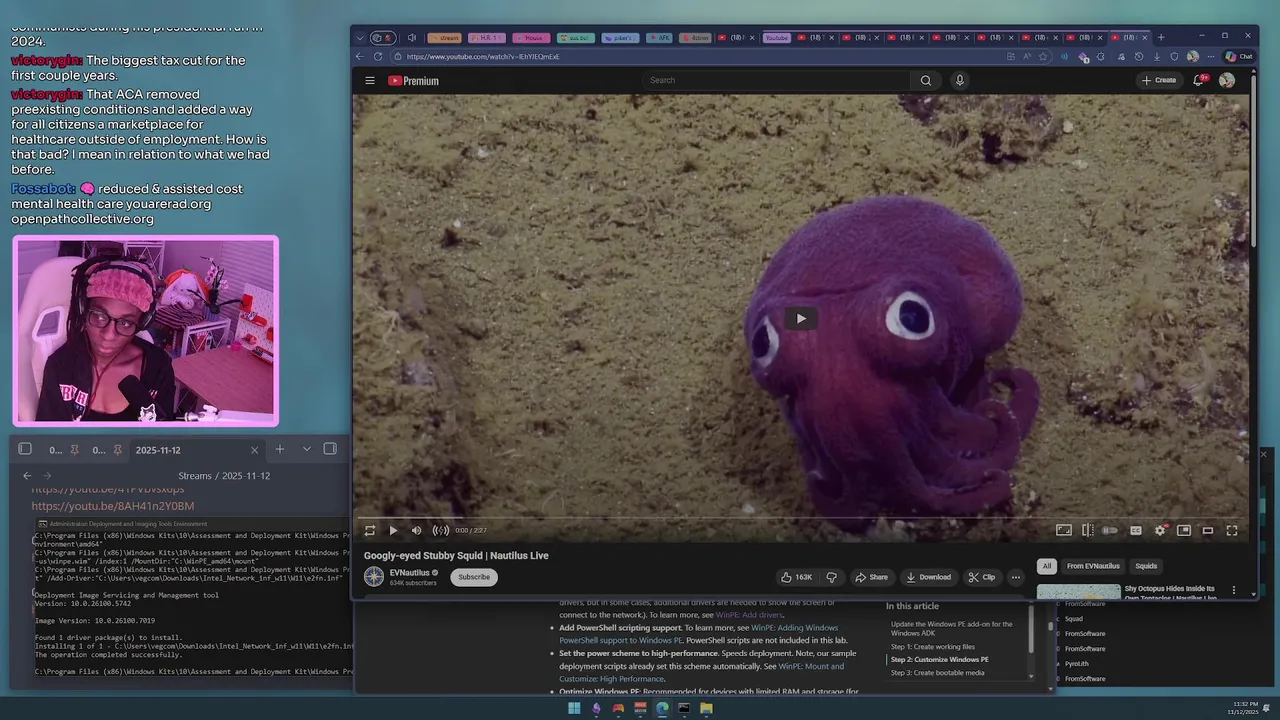Play the video from the control bar

(x=393, y=530)
